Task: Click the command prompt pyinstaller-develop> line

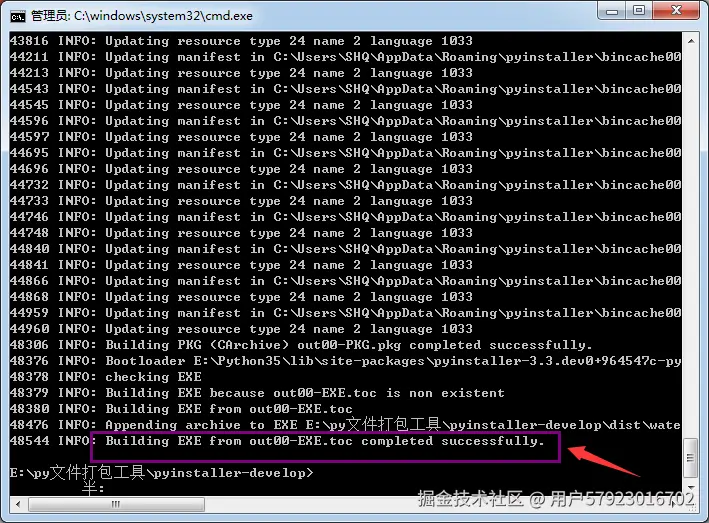Action: [161, 473]
